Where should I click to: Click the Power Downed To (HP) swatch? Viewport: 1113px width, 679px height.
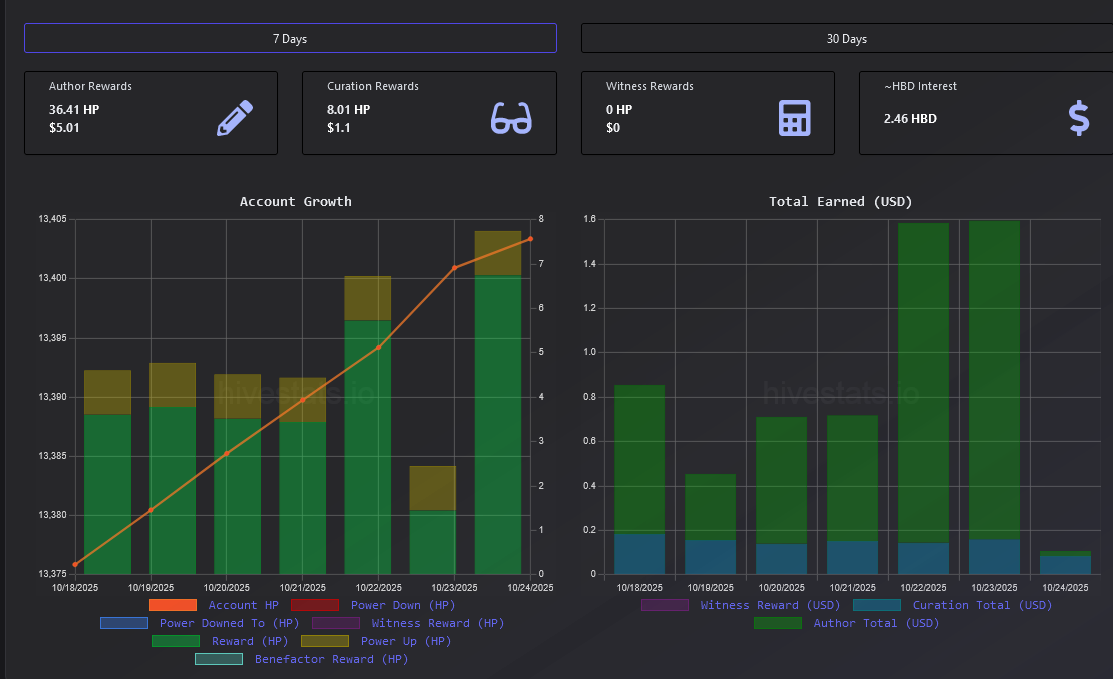(x=124, y=623)
